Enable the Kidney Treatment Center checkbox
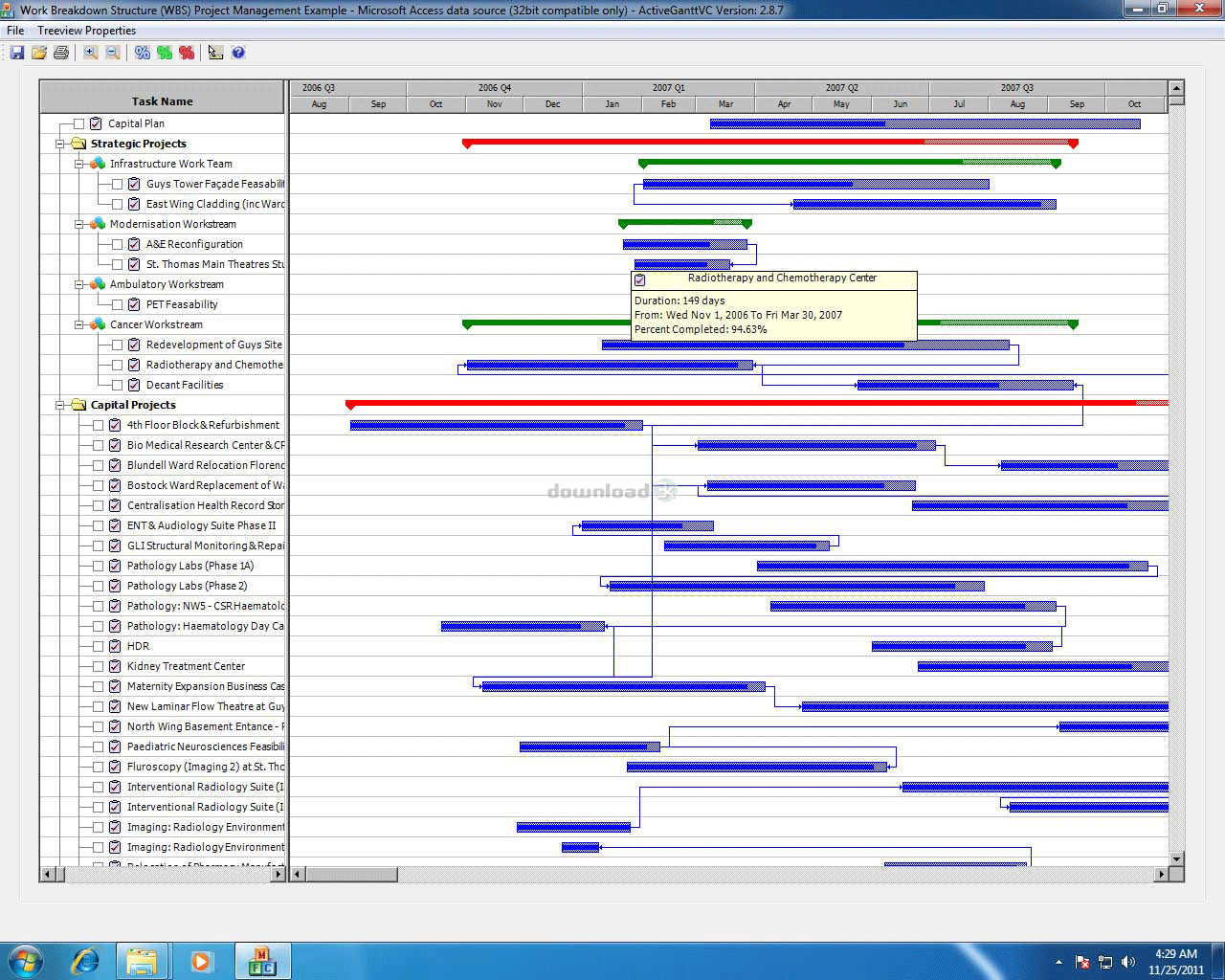 [x=98, y=666]
